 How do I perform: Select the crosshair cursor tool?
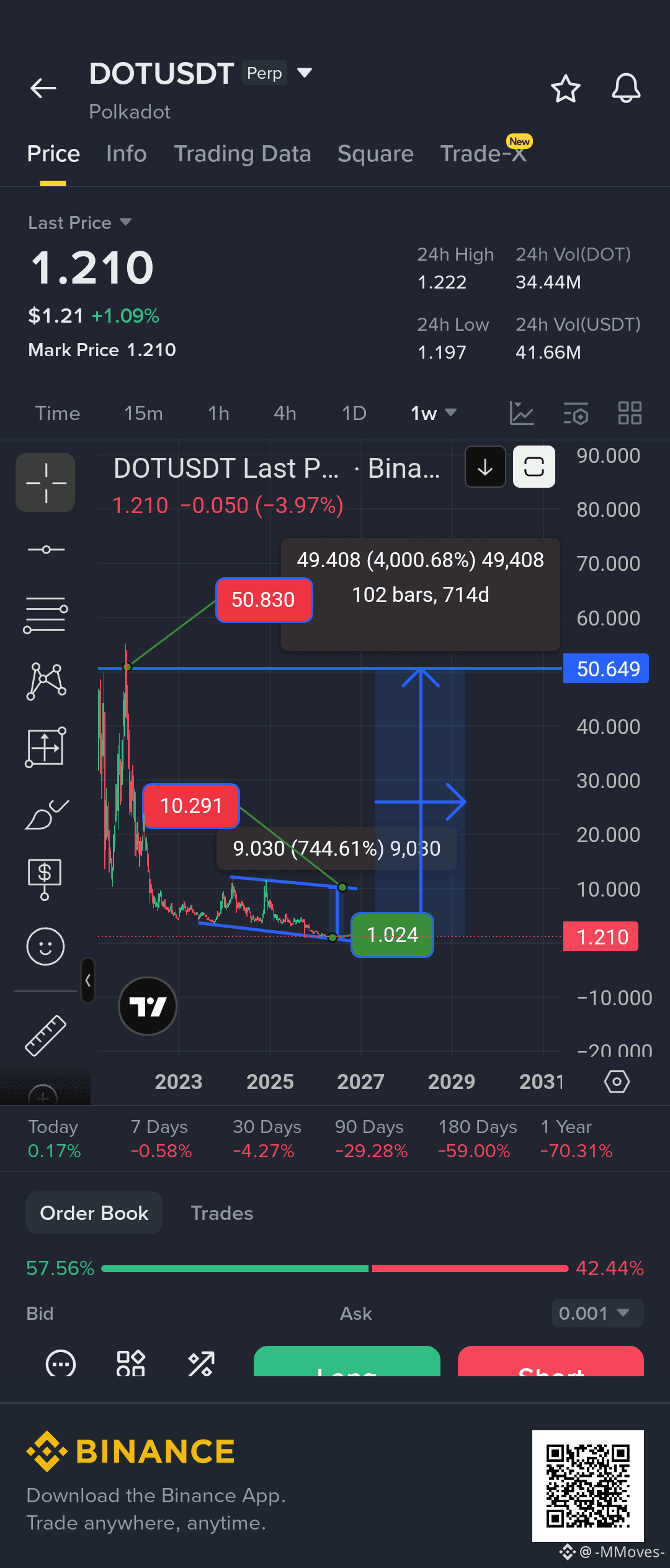pos(45,482)
